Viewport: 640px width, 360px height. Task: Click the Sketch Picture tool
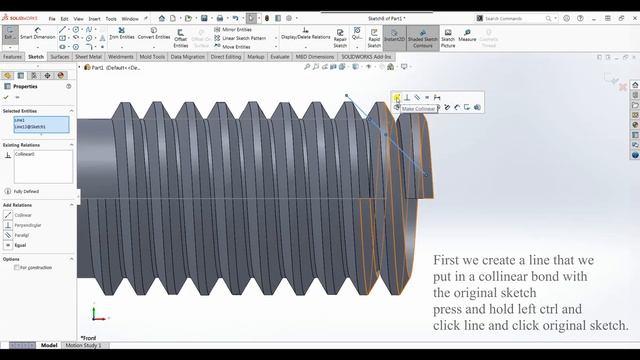448,38
